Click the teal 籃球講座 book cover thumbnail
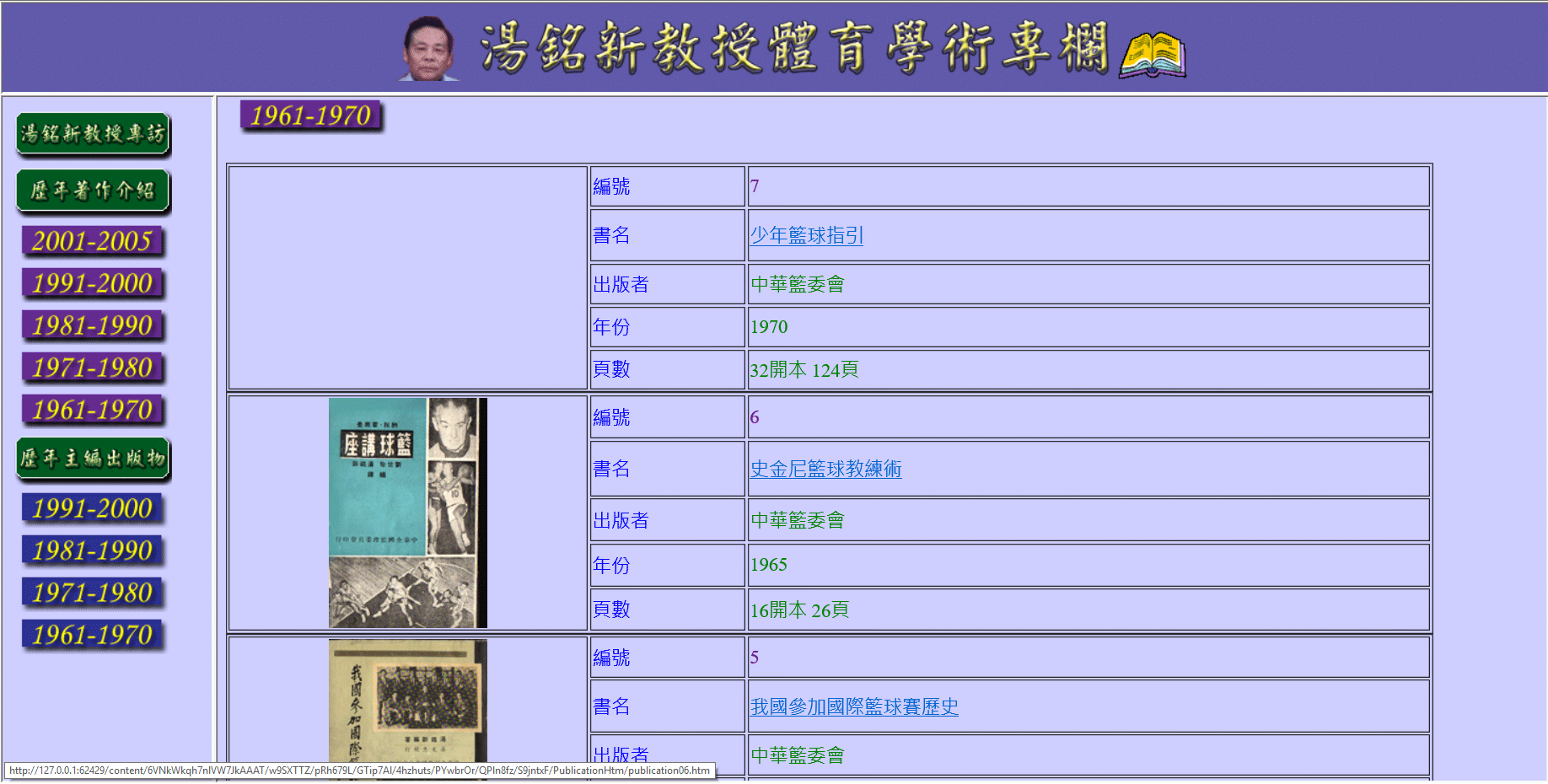Viewport: 1548px width, 784px height. click(407, 513)
